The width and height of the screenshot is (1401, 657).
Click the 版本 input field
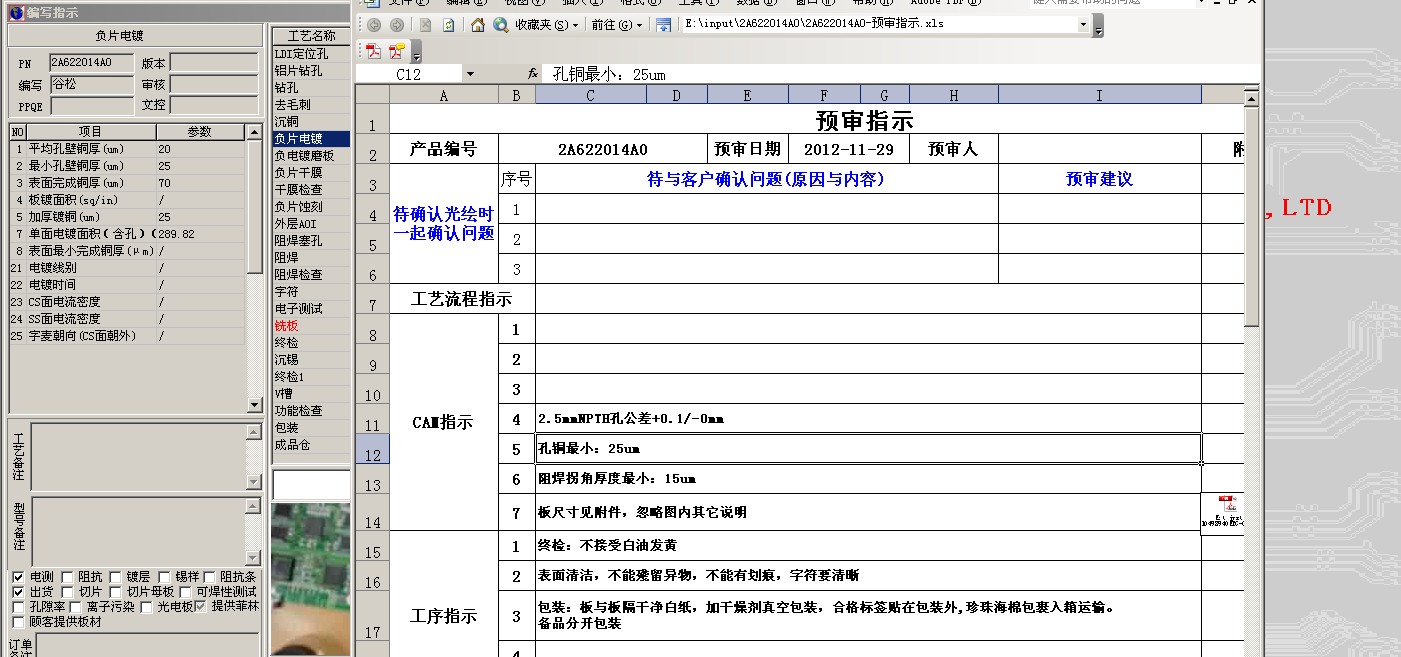point(214,63)
